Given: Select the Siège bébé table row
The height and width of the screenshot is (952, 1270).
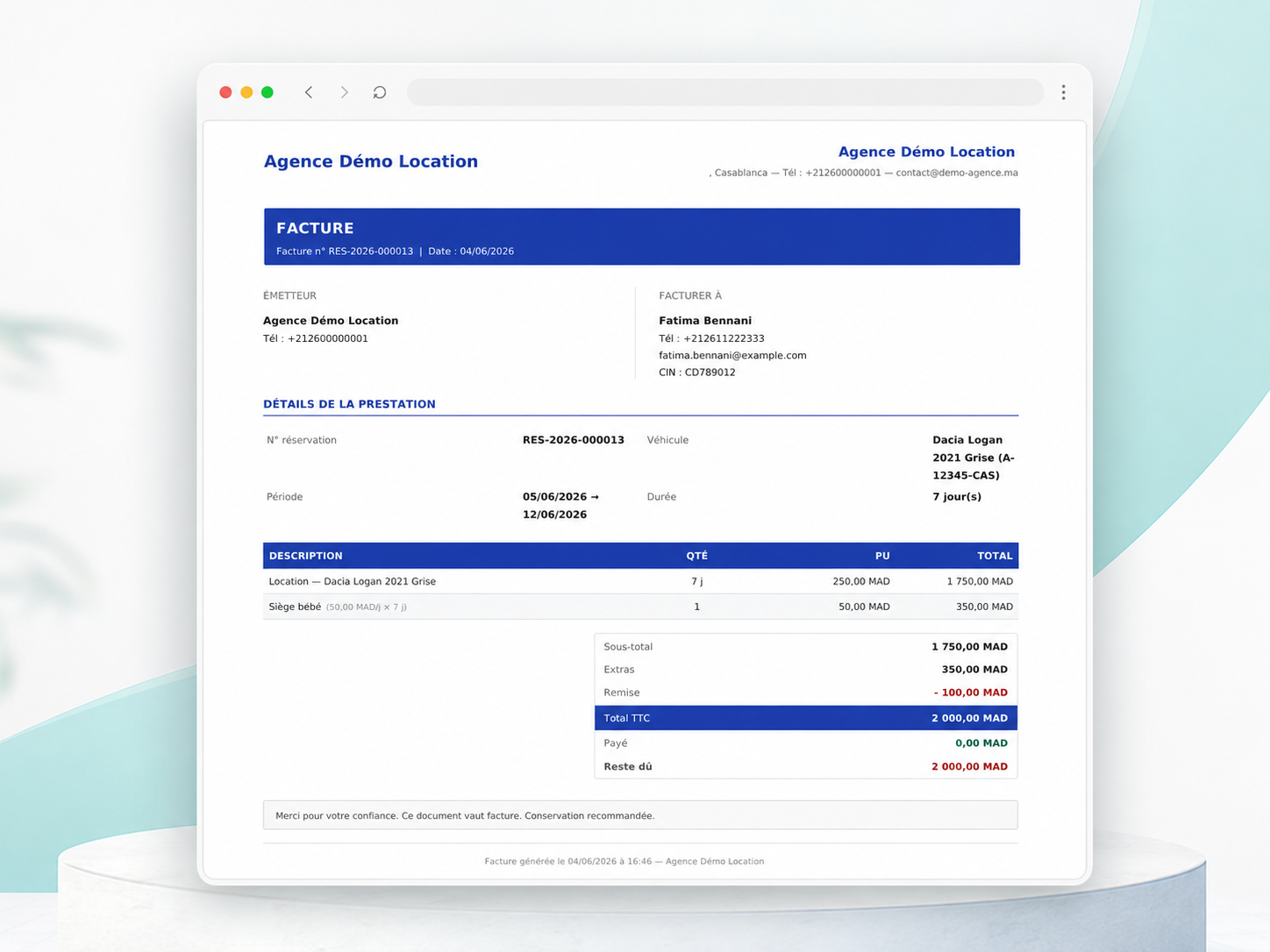Looking at the screenshot, I should [x=640, y=607].
